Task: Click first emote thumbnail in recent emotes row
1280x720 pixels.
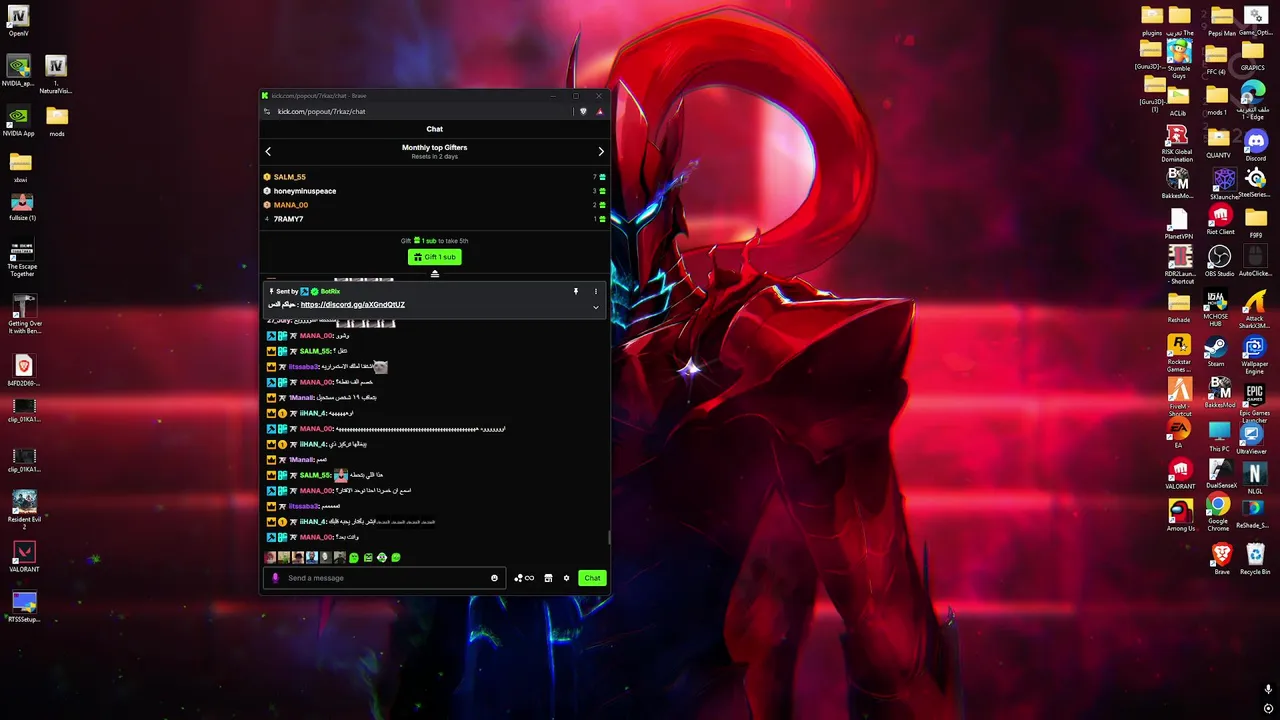Action: (x=270, y=558)
